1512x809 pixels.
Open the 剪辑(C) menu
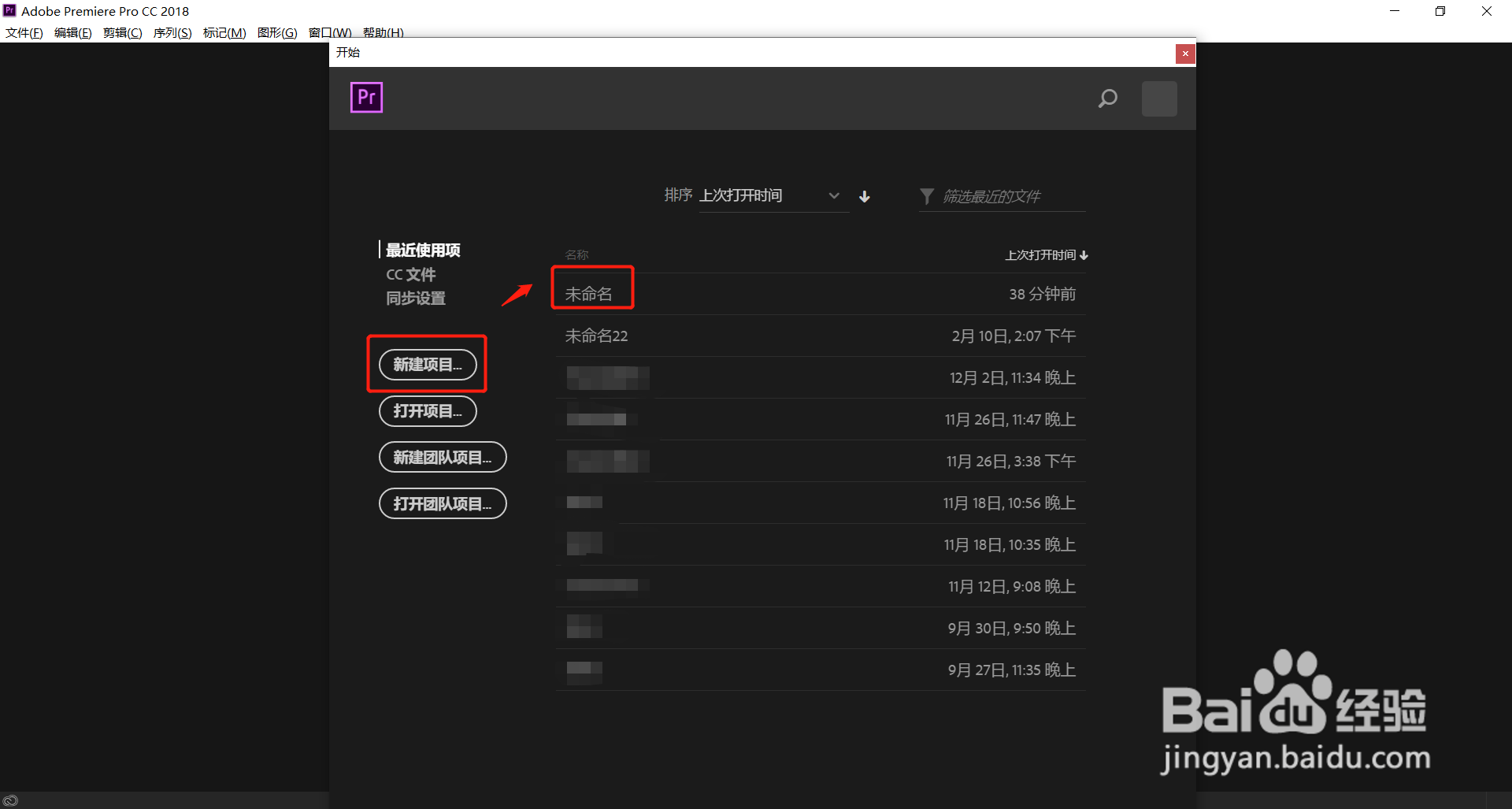(123, 32)
